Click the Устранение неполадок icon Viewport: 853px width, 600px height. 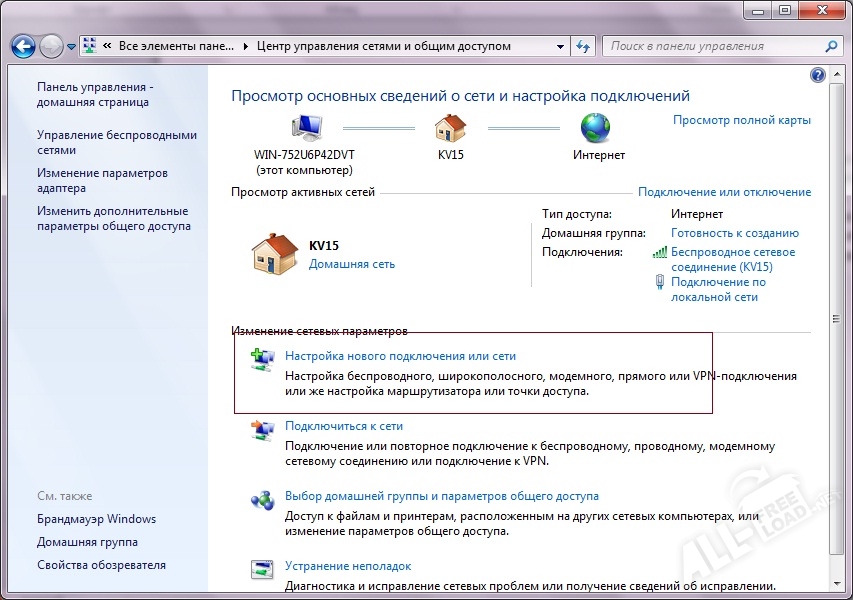tap(263, 567)
